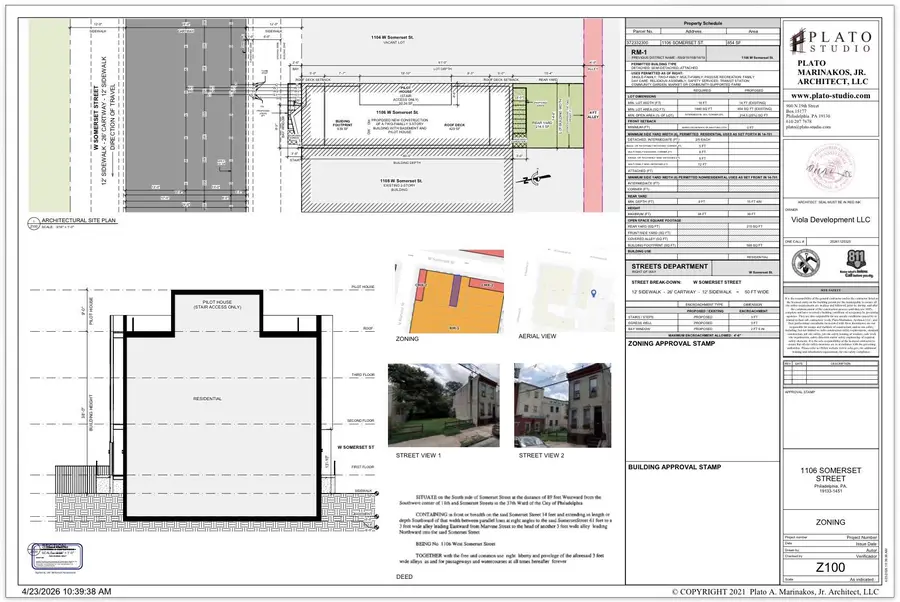Screen dimensions: 900x602
Task: Click the 'ZONING APPROVAL STAMP' label
Action: pyautogui.click(x=671, y=344)
